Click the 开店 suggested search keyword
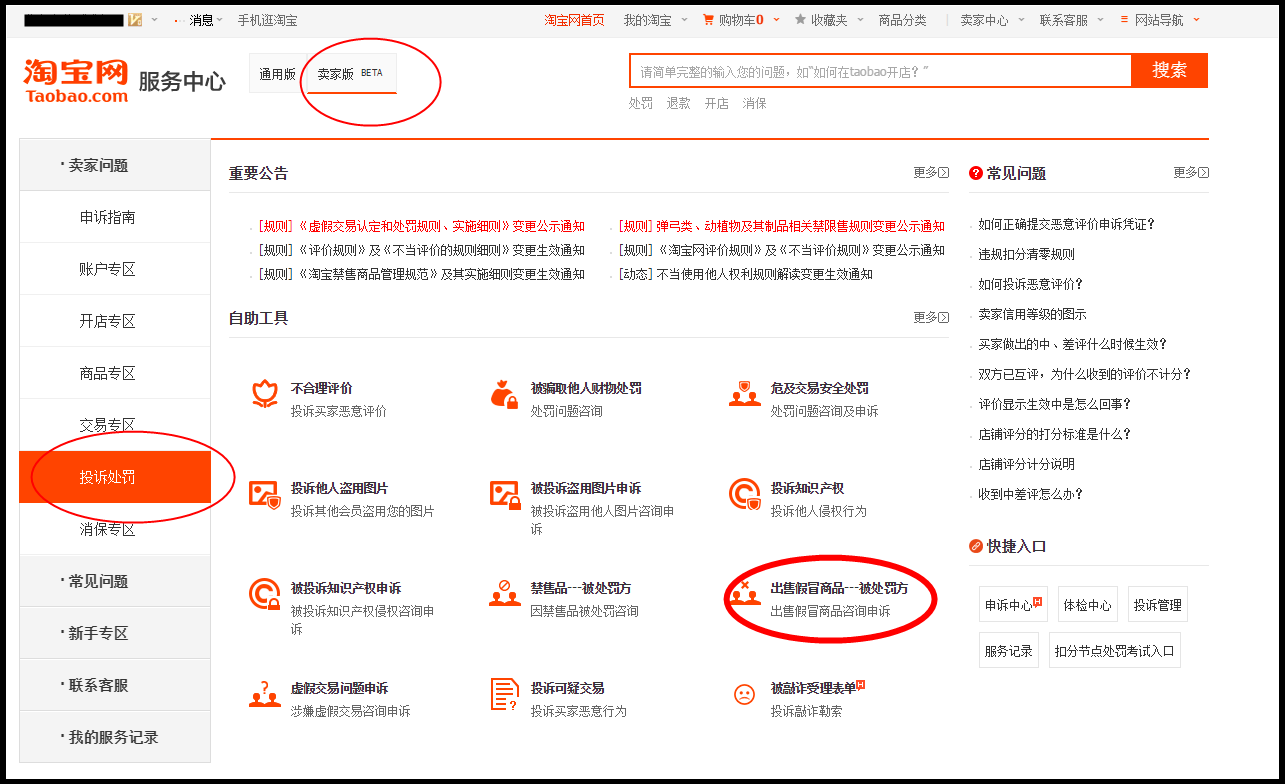1285x784 pixels. coord(717,103)
